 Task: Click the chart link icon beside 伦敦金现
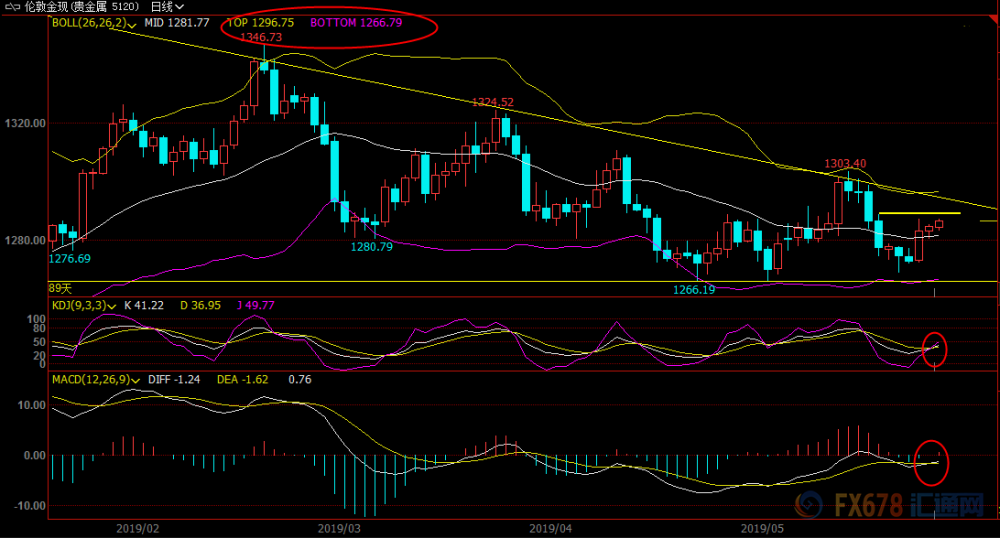[12, 7]
